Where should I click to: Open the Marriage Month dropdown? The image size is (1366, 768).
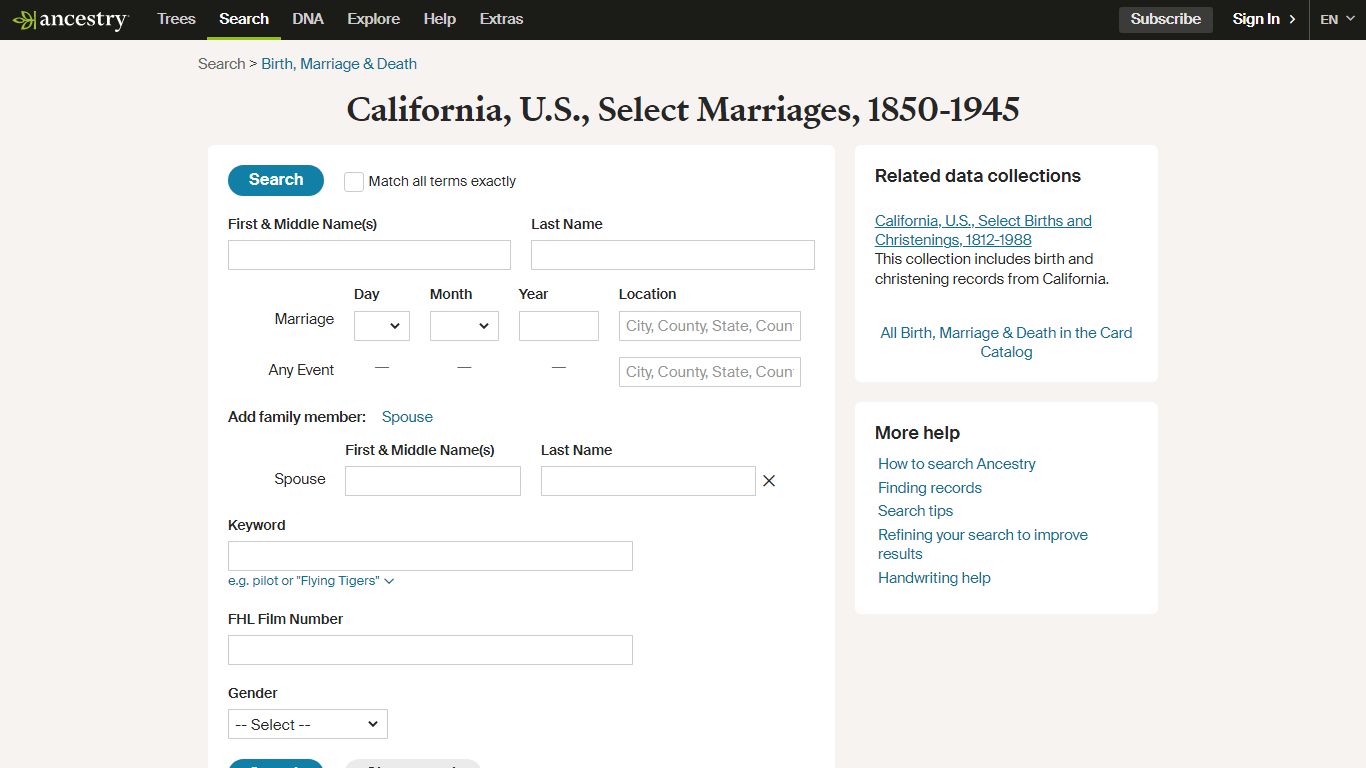(x=464, y=326)
